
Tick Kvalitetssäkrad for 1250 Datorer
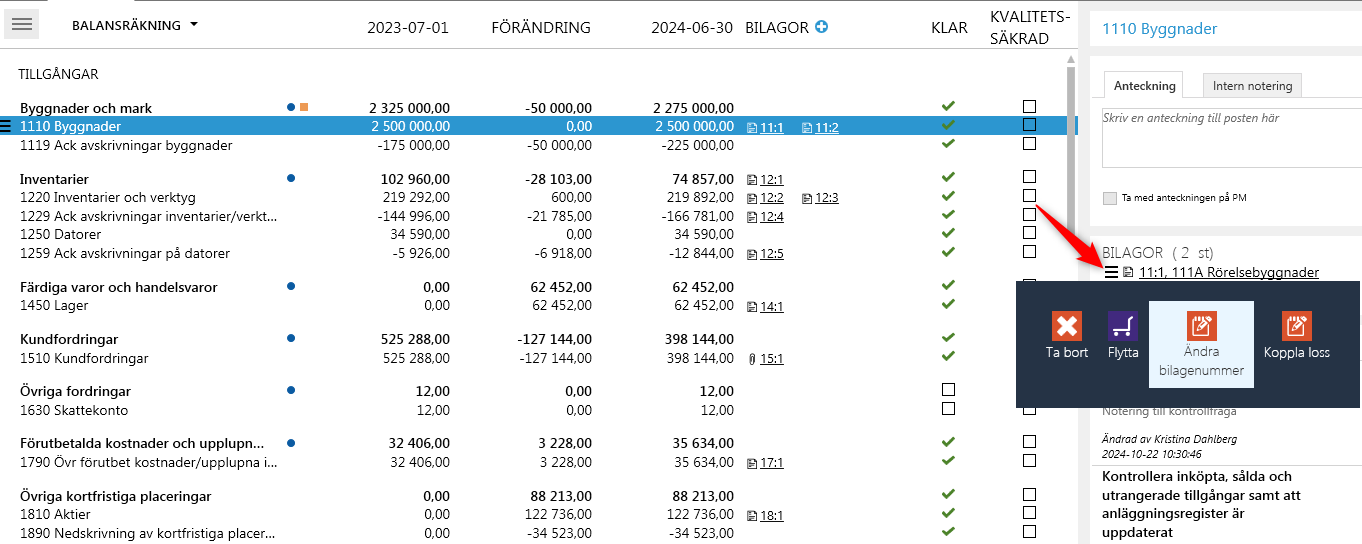1029,233
